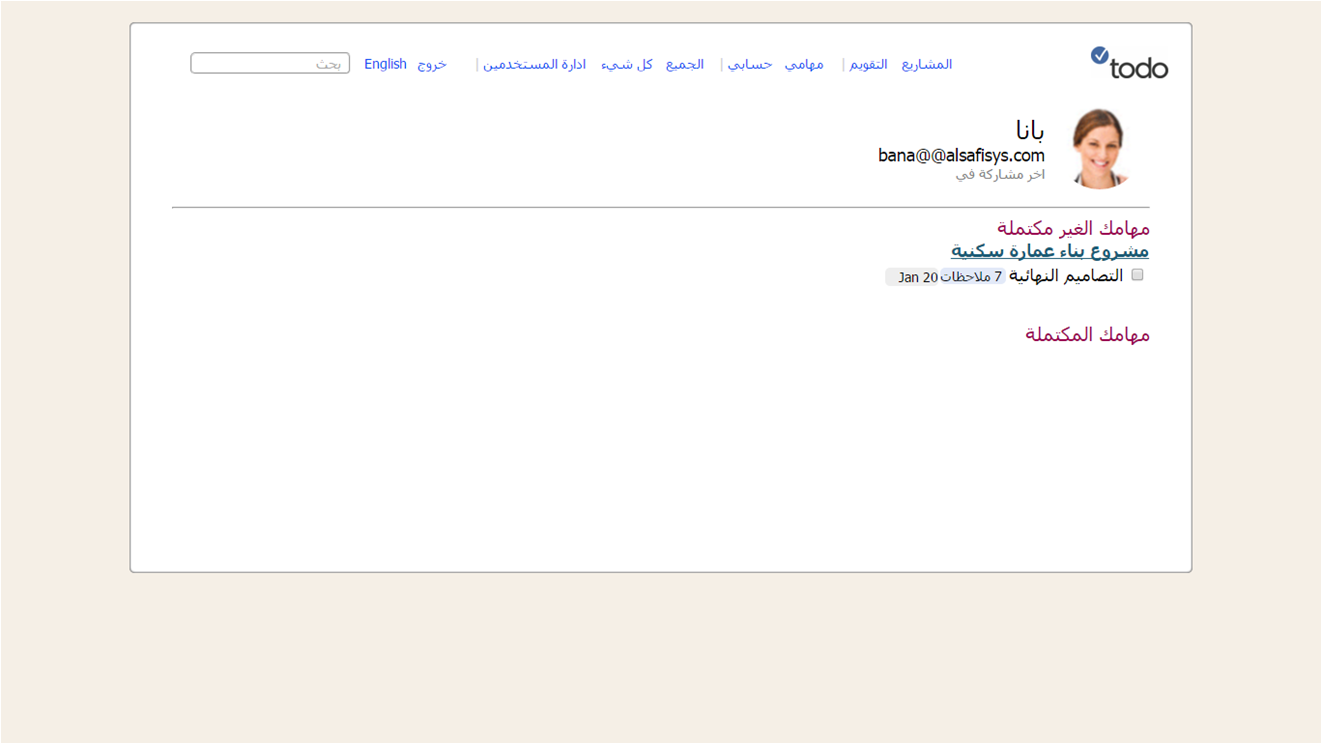Open كل شيء (Everything) nav link

[627, 64]
